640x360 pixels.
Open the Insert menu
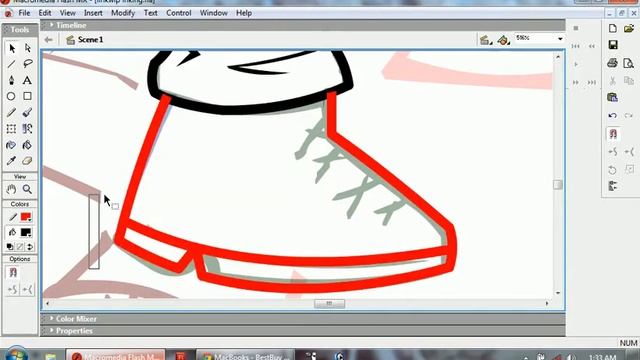(93, 13)
